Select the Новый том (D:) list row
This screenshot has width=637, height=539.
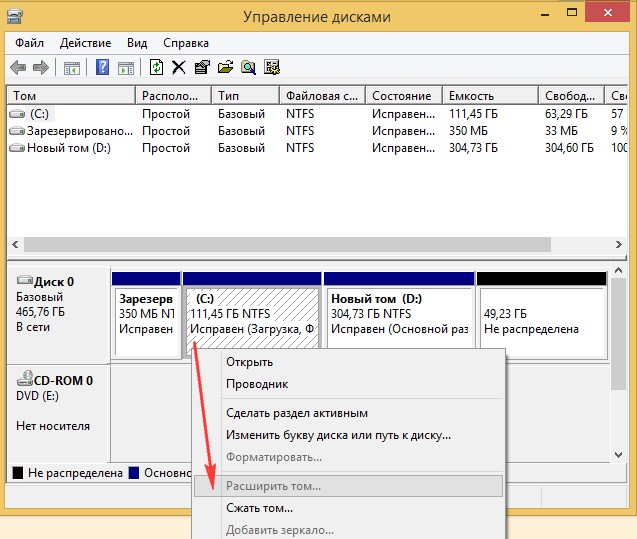click(318, 148)
